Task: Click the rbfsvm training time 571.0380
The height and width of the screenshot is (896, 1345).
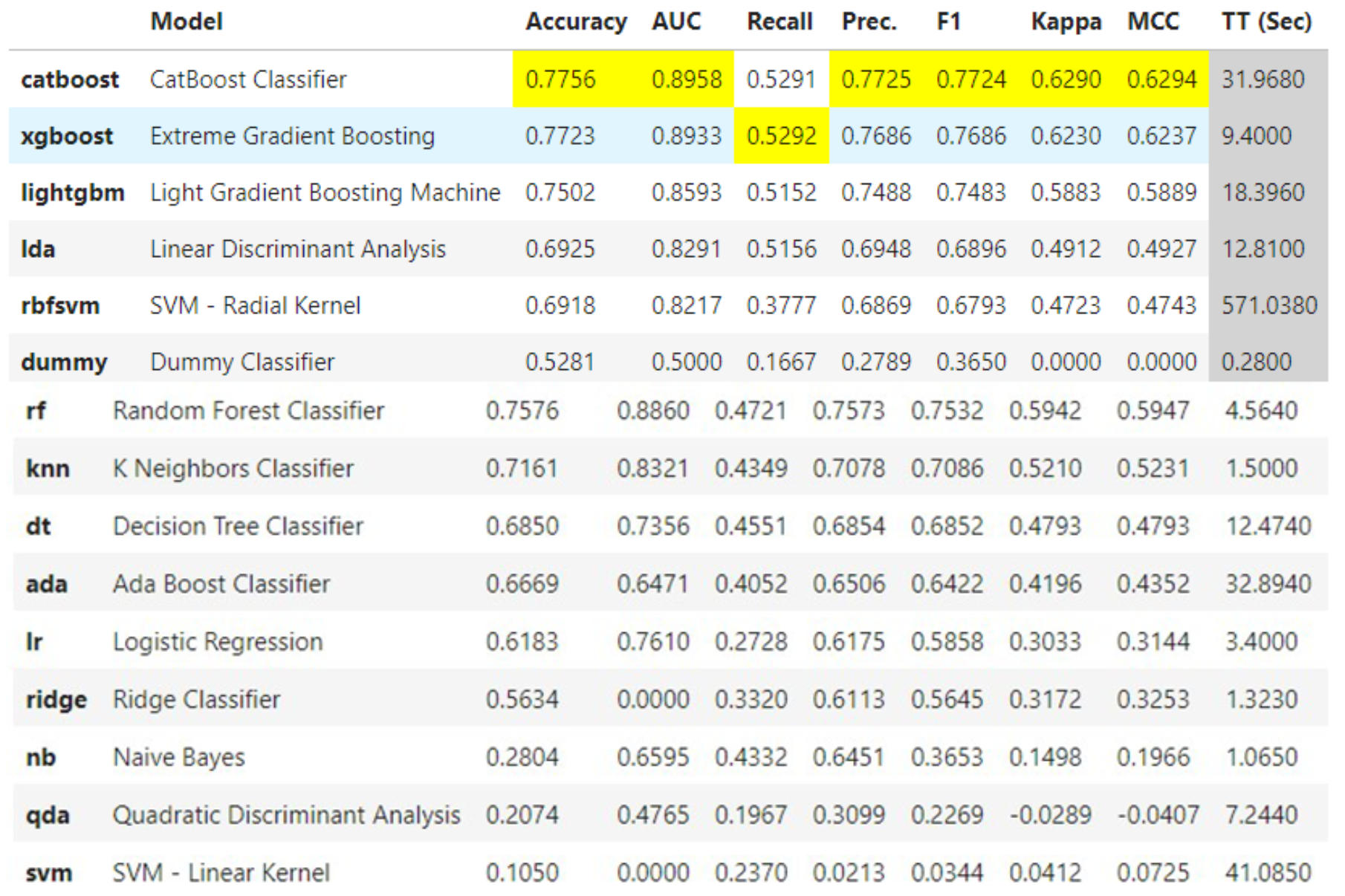Action: (x=1269, y=305)
